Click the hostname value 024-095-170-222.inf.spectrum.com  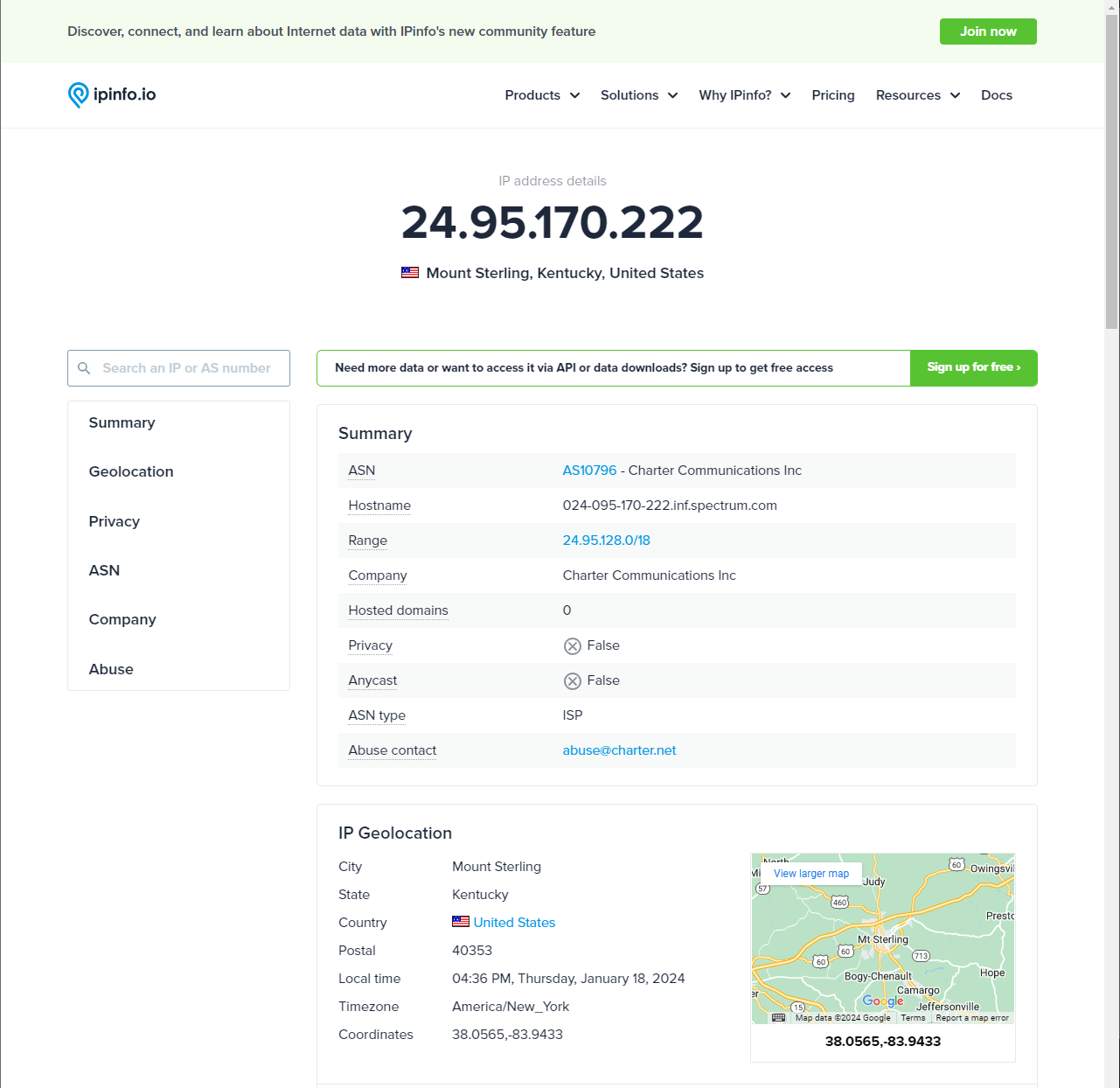click(x=670, y=506)
